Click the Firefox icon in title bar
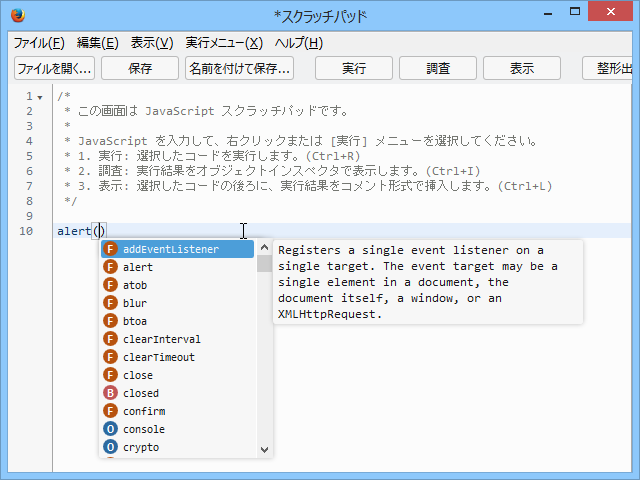 pyautogui.click(x=18, y=16)
